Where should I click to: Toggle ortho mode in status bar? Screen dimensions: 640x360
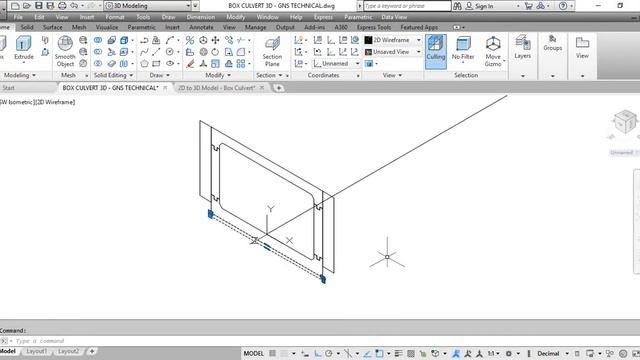(317, 353)
